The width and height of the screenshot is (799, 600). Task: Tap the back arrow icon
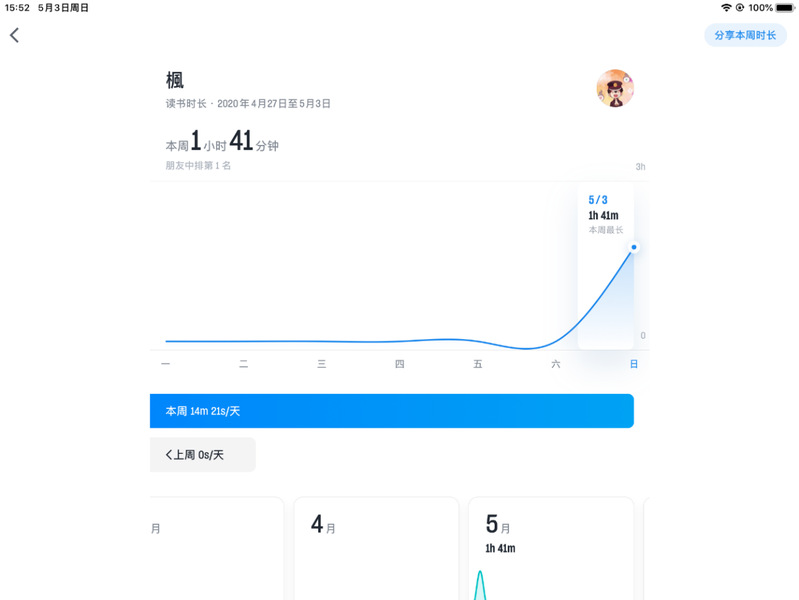[x=14, y=35]
